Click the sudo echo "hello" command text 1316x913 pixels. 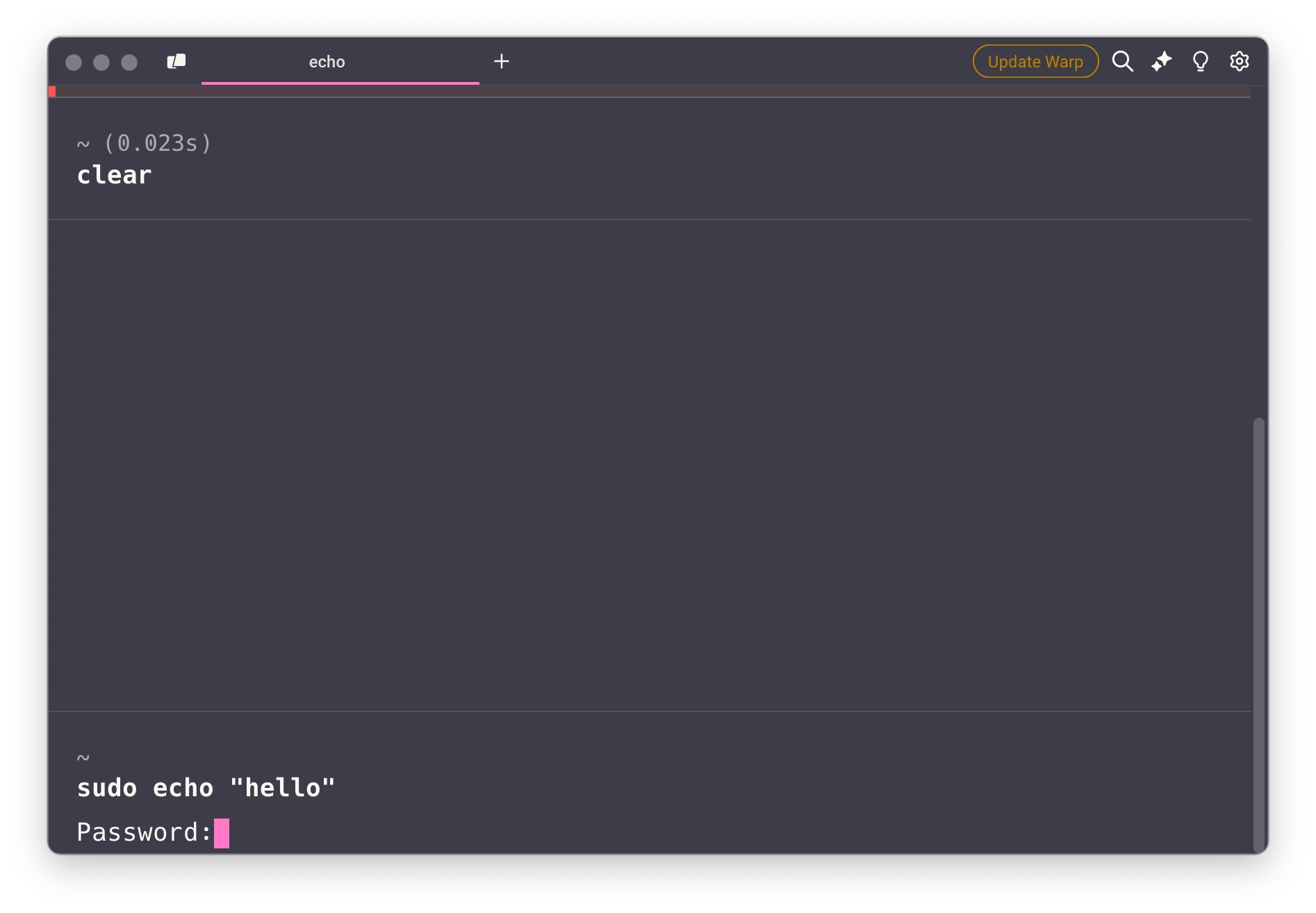pyautogui.click(x=206, y=788)
